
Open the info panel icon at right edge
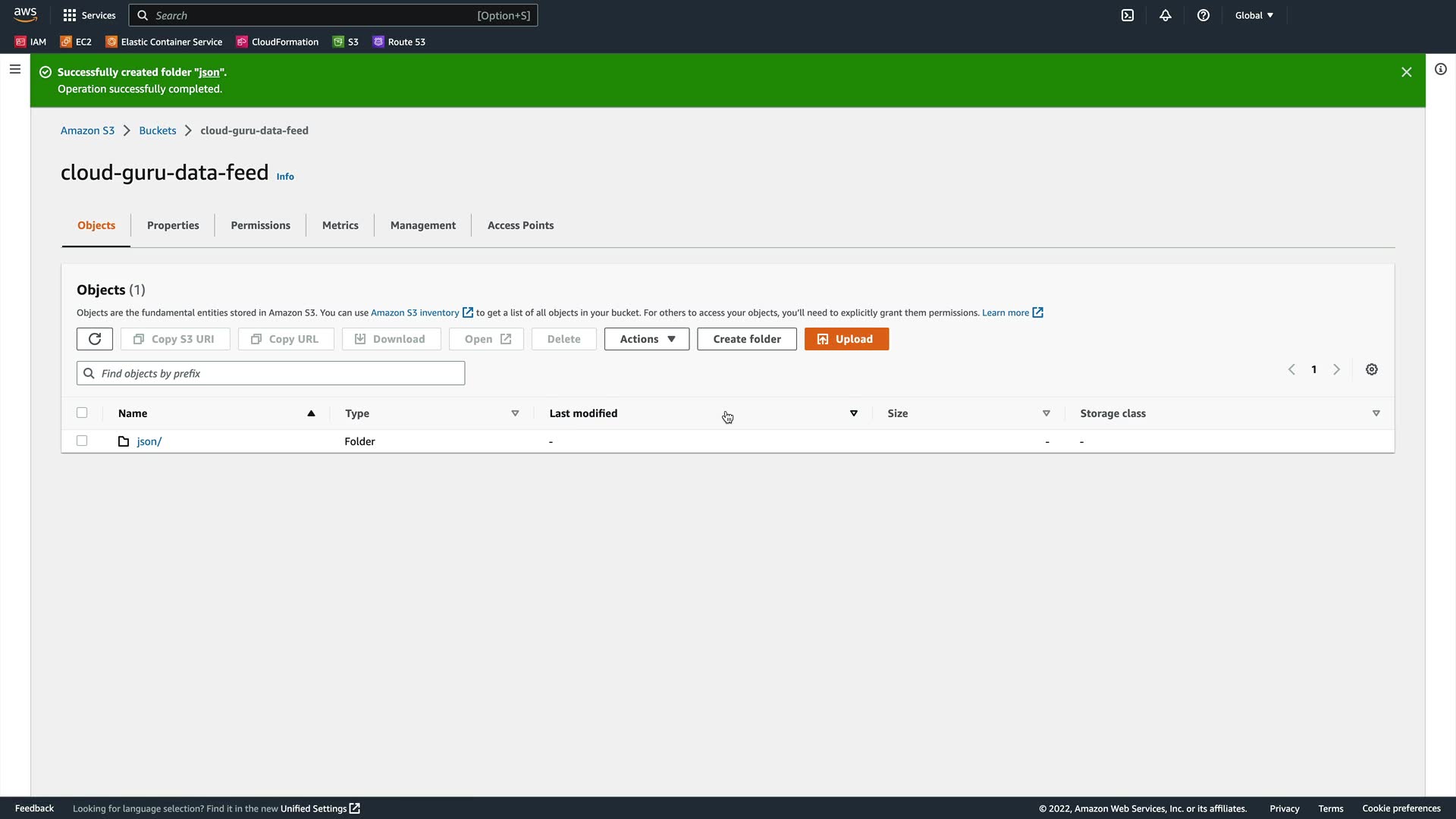[x=1441, y=69]
